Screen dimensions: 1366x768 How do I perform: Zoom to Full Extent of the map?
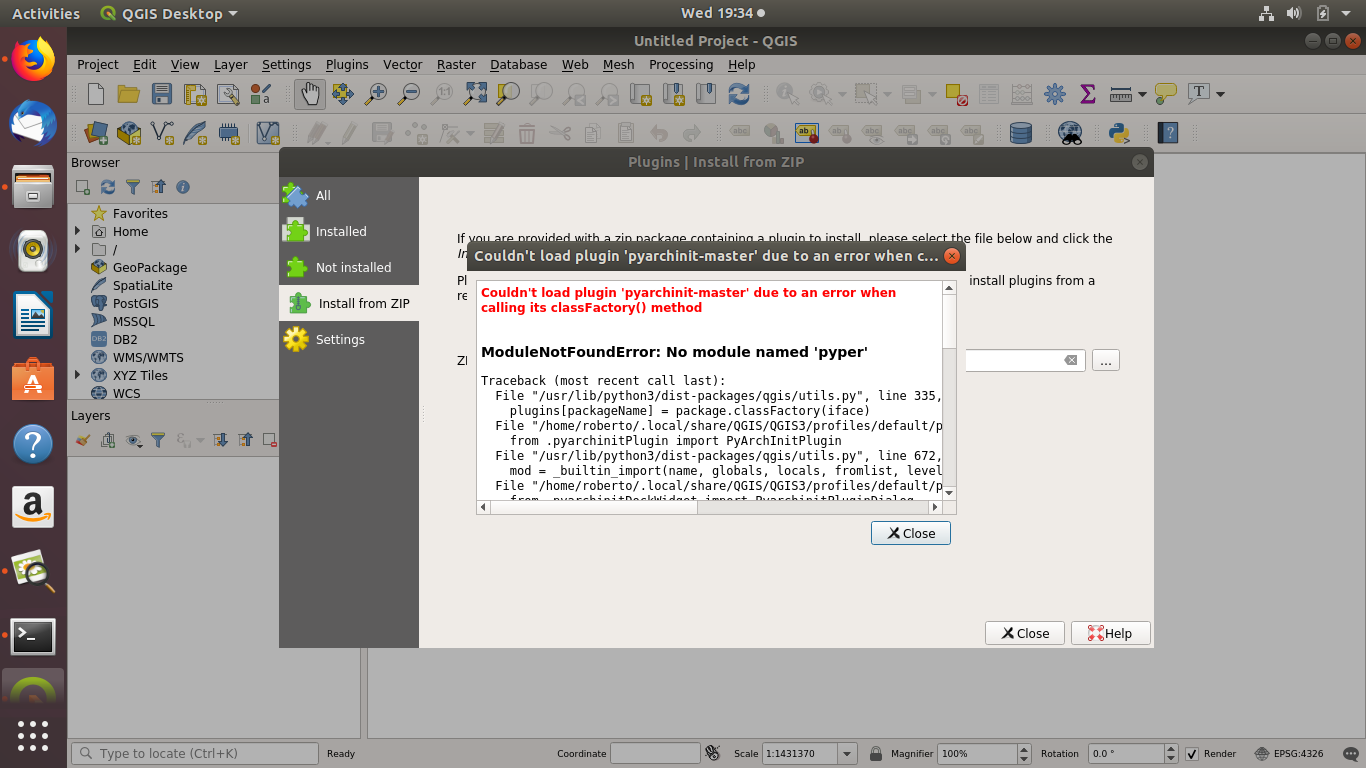coord(475,93)
